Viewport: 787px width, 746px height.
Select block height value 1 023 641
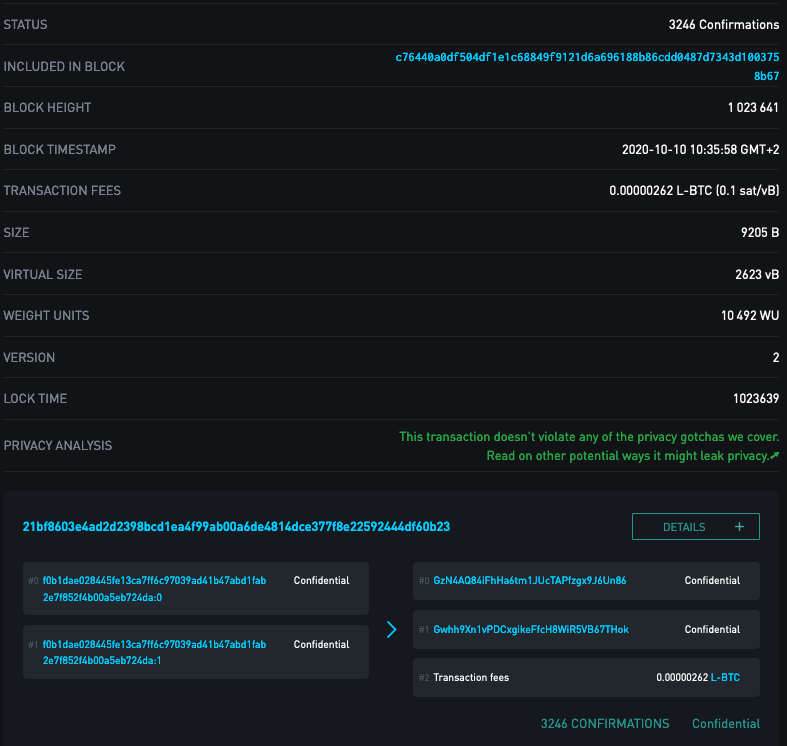753,107
